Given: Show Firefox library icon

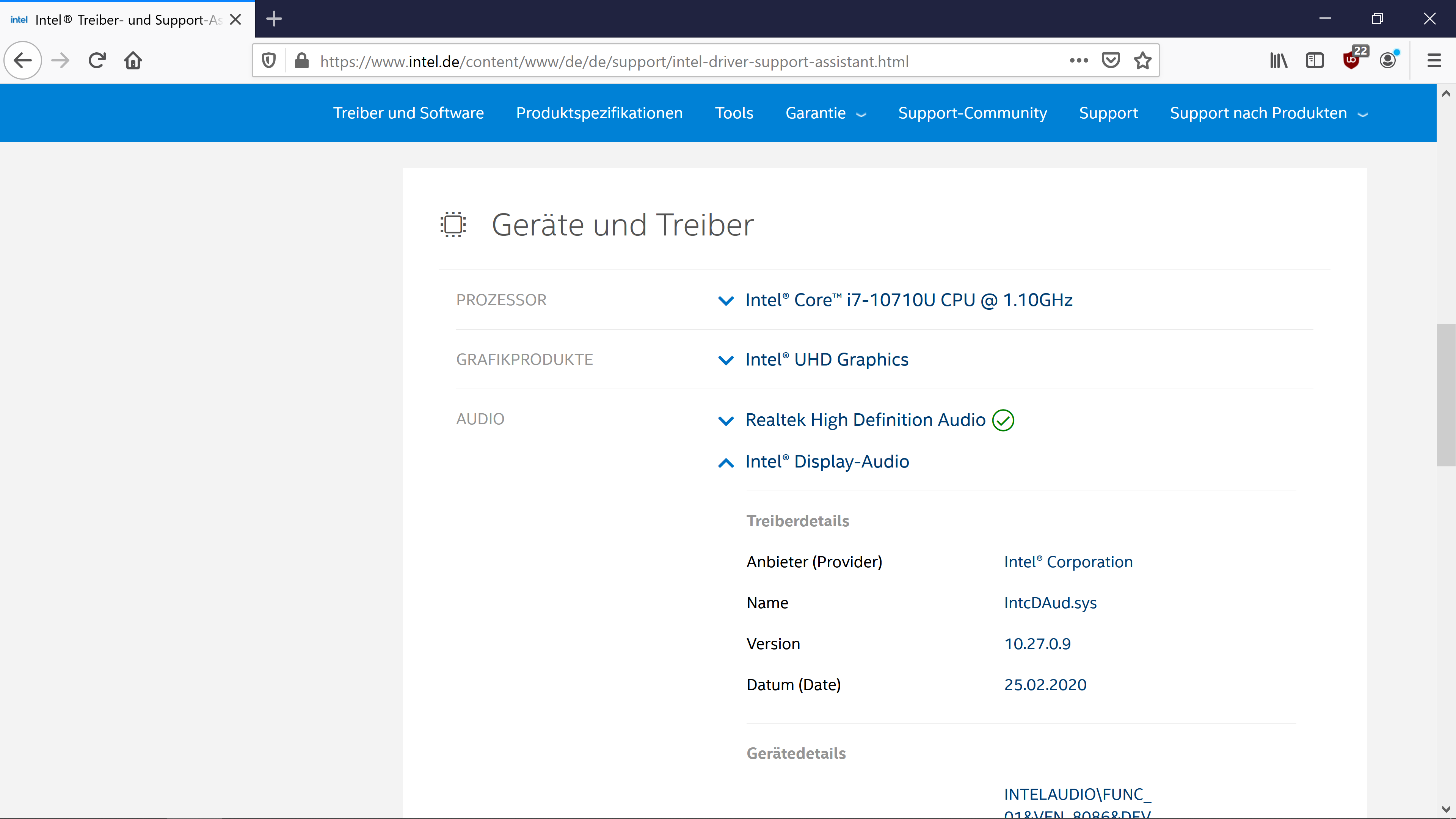Looking at the screenshot, I should 1279,61.
